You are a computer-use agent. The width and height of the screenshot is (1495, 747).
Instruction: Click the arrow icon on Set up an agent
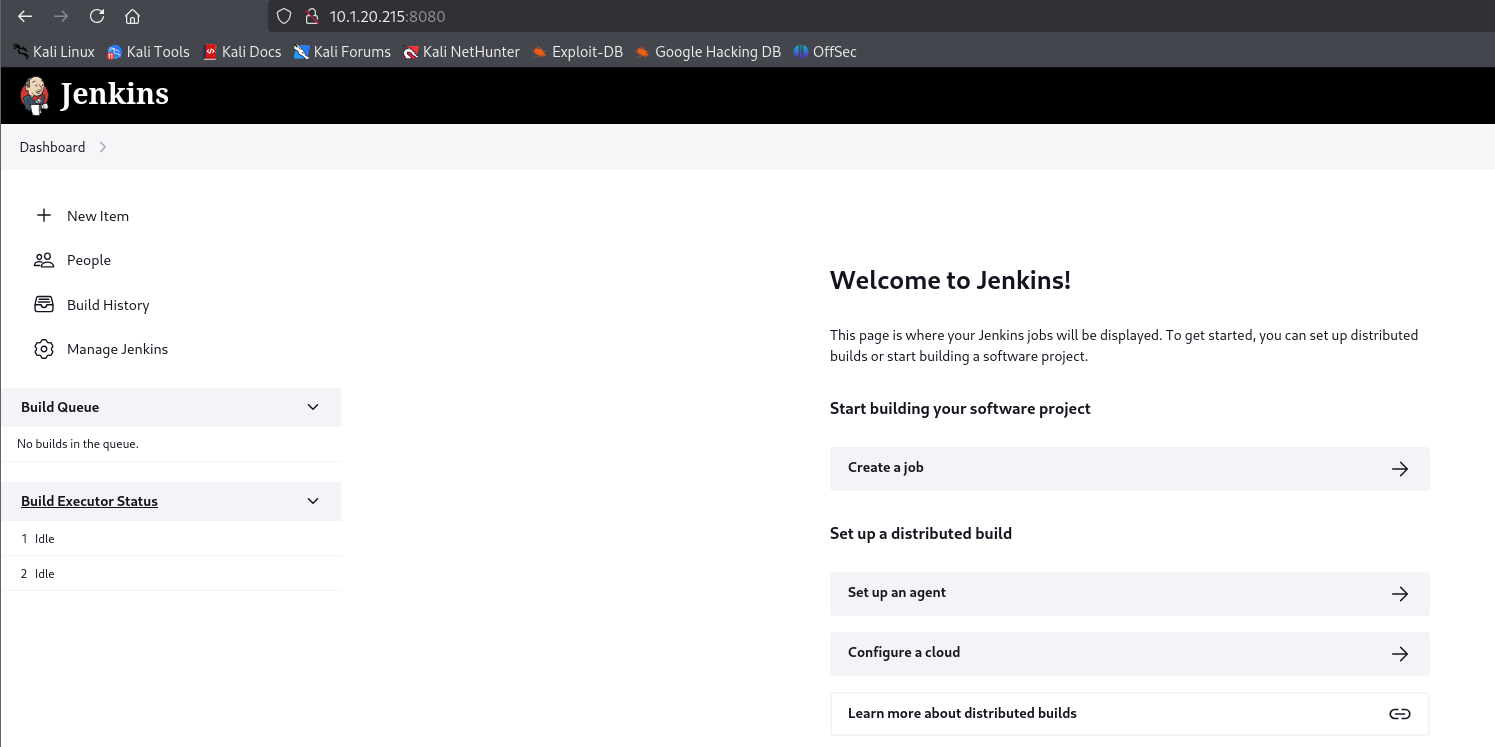[x=1400, y=593]
